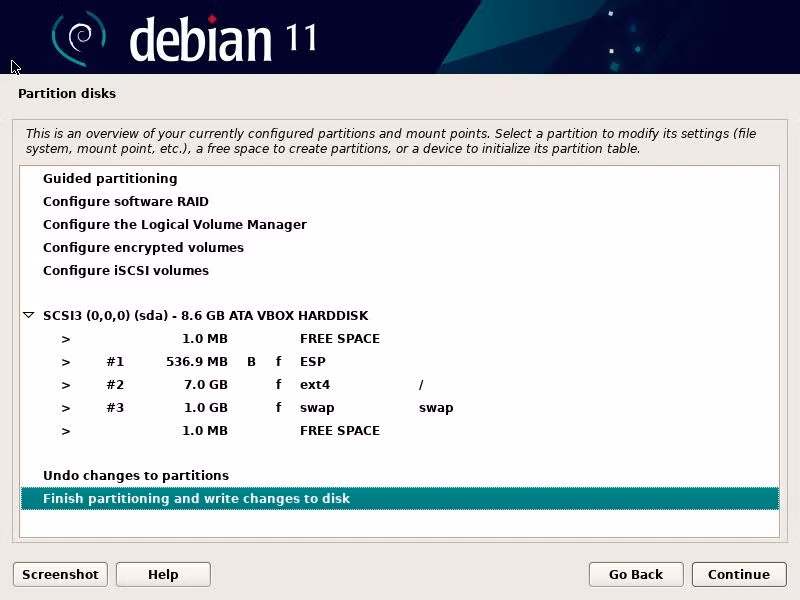Select the SCSI3 (sda) VBOX HARDDISK entry
This screenshot has height=600, width=800.
(399, 315)
